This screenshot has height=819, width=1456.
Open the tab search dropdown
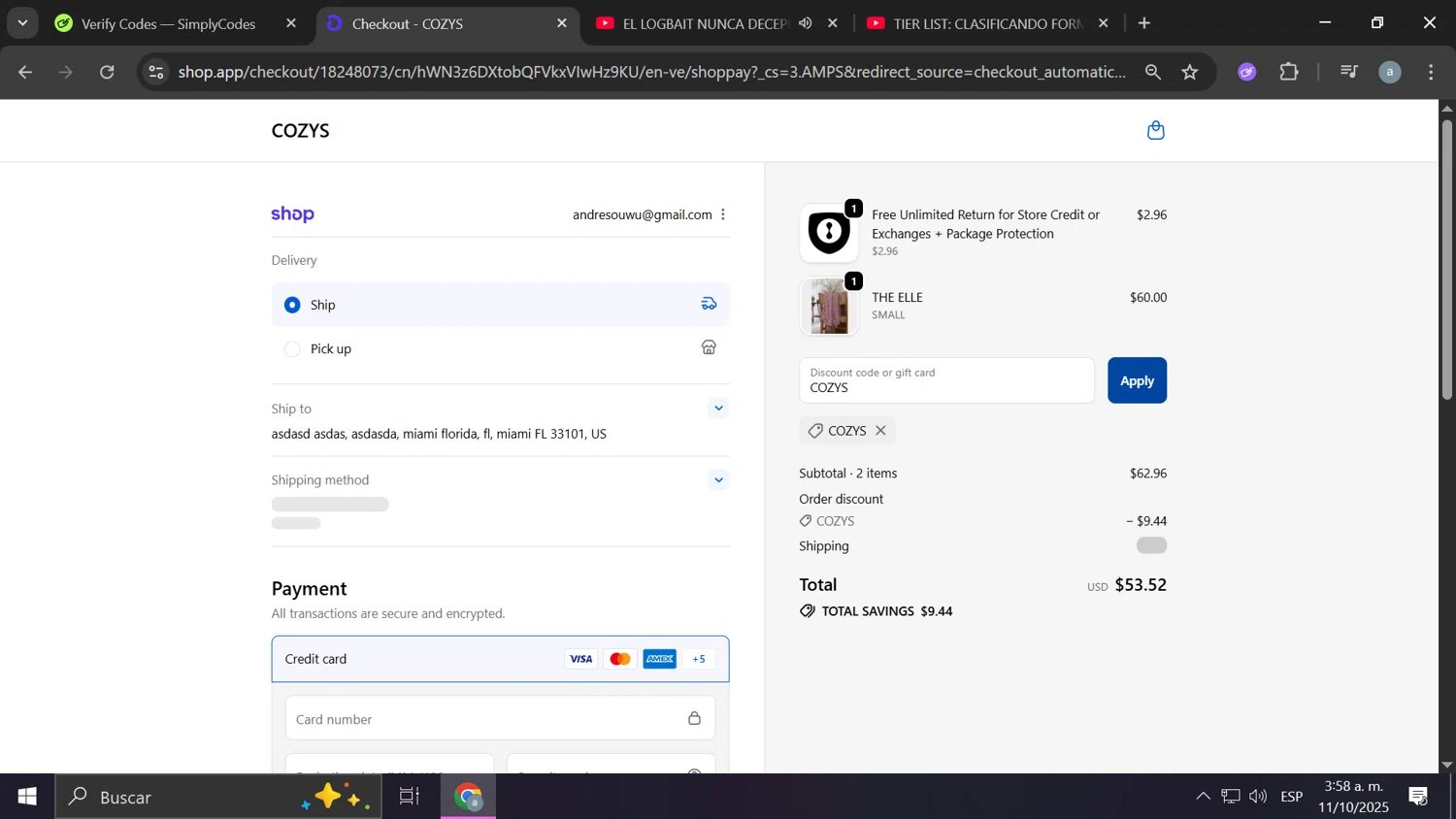22,23
